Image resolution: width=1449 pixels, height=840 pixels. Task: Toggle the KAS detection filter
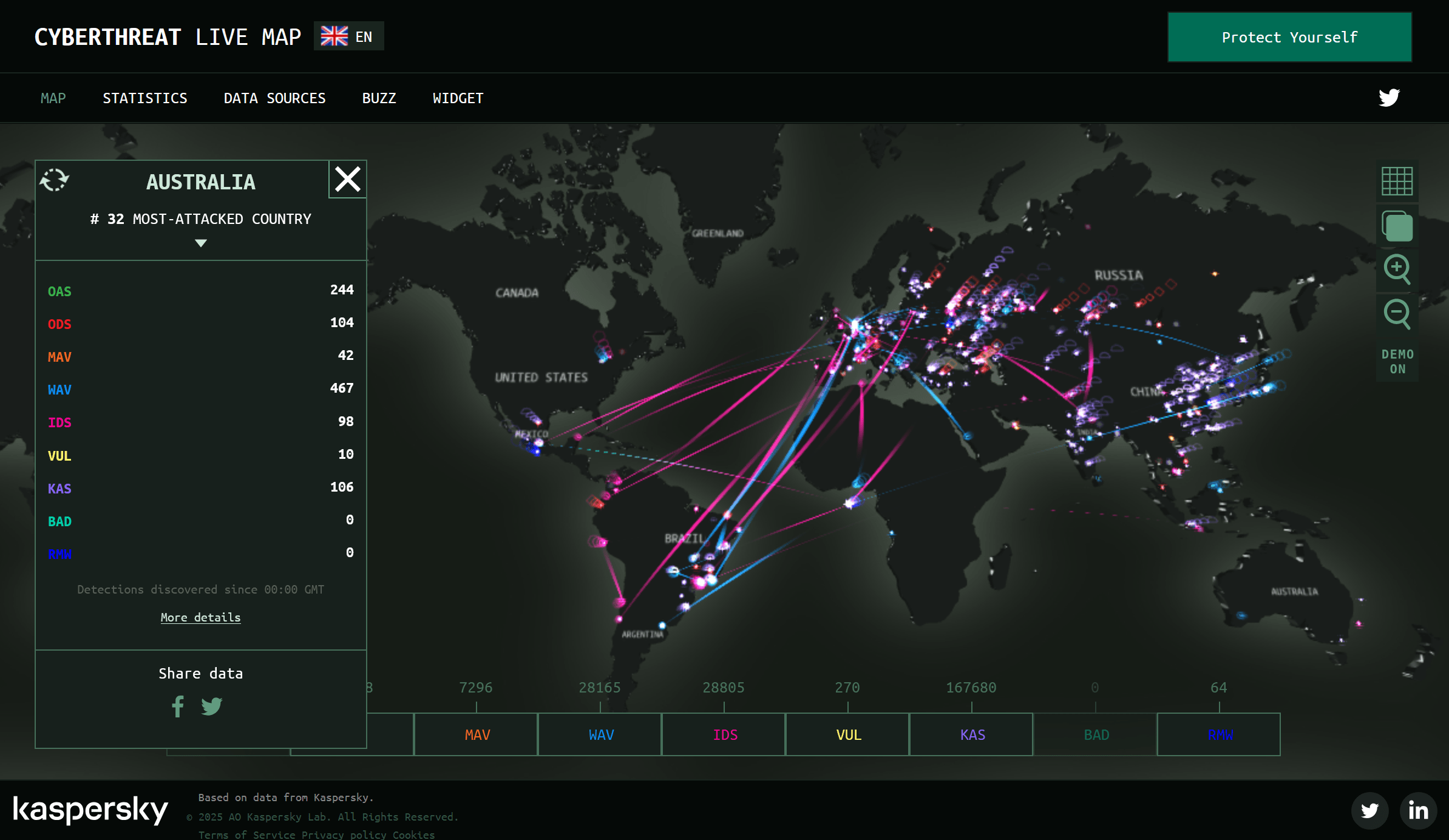[971, 734]
